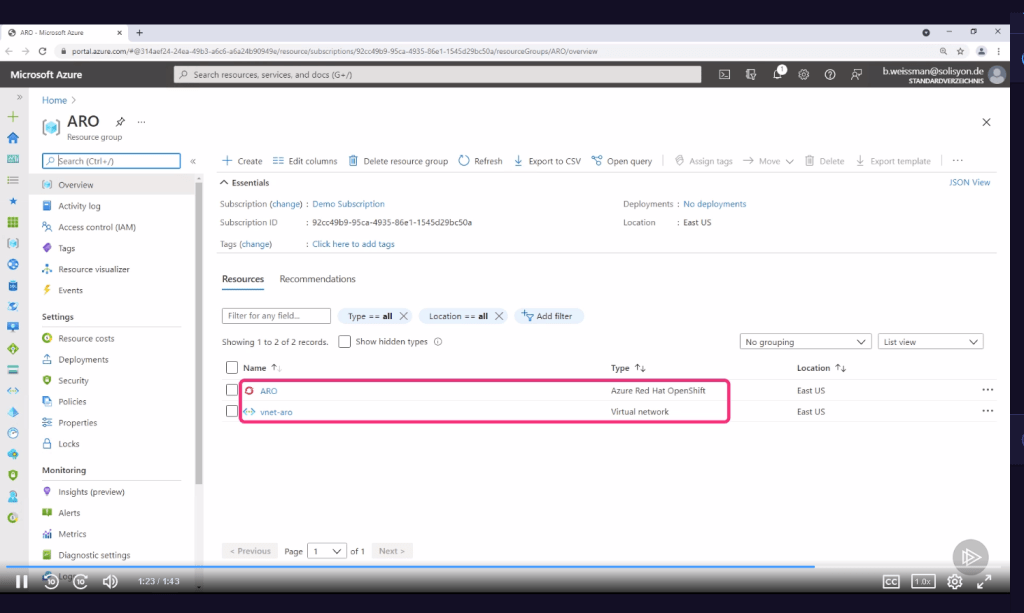This screenshot has width=1024, height=613.
Task: Switch to the Recommendations tab
Action: pyautogui.click(x=317, y=279)
